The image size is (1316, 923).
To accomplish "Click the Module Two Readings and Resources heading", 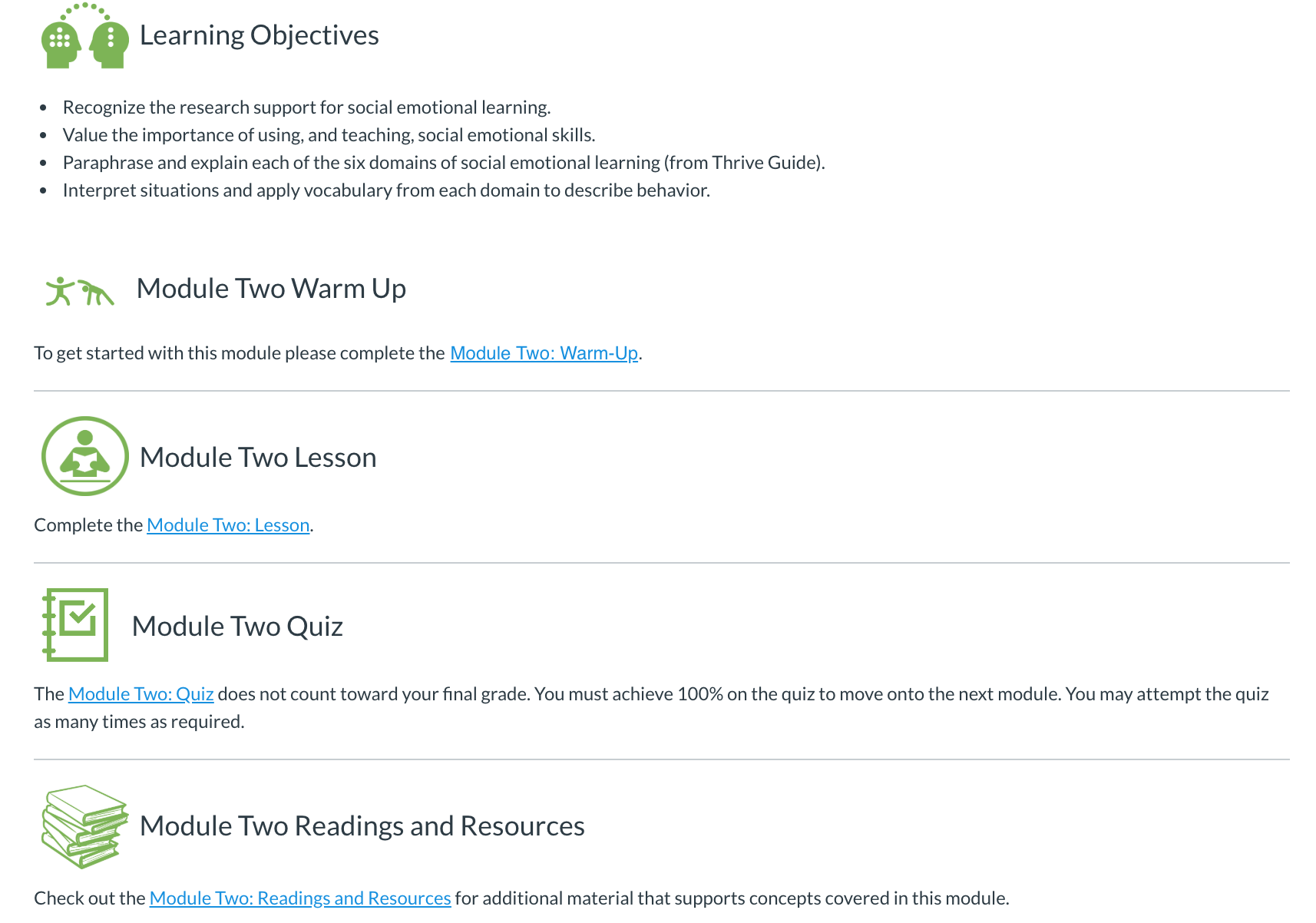I will point(362,826).
